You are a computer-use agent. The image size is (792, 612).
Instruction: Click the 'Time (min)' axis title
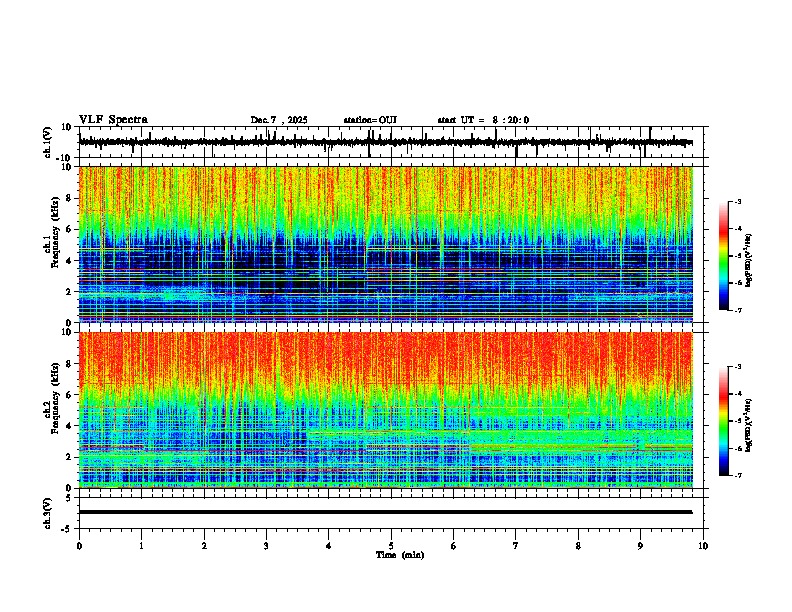tap(400, 555)
